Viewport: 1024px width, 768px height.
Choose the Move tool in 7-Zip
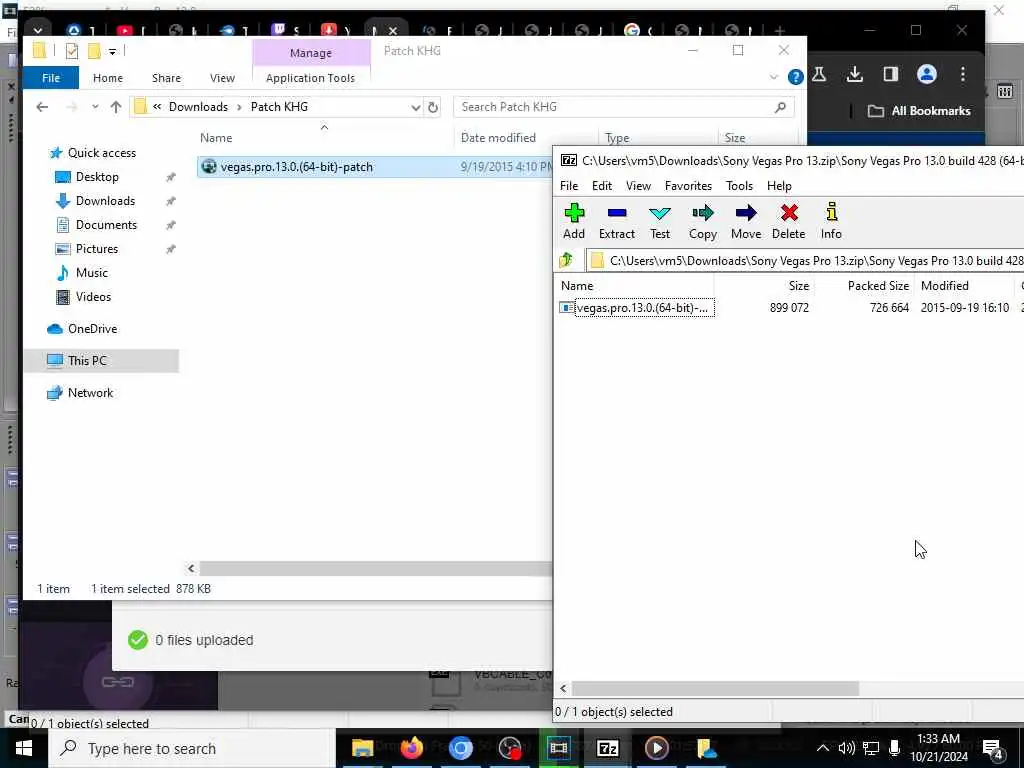(746, 221)
